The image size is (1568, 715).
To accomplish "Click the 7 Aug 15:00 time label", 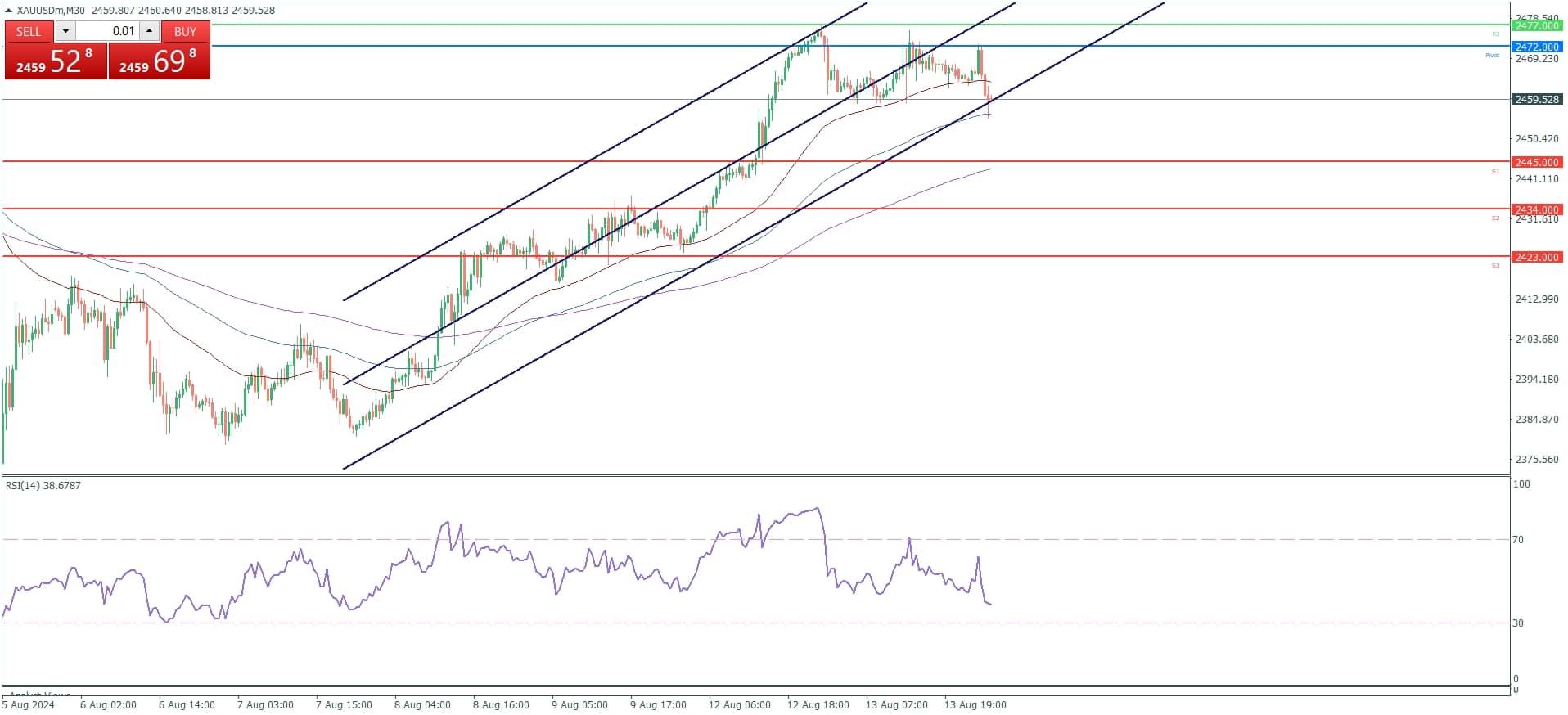I will [344, 704].
